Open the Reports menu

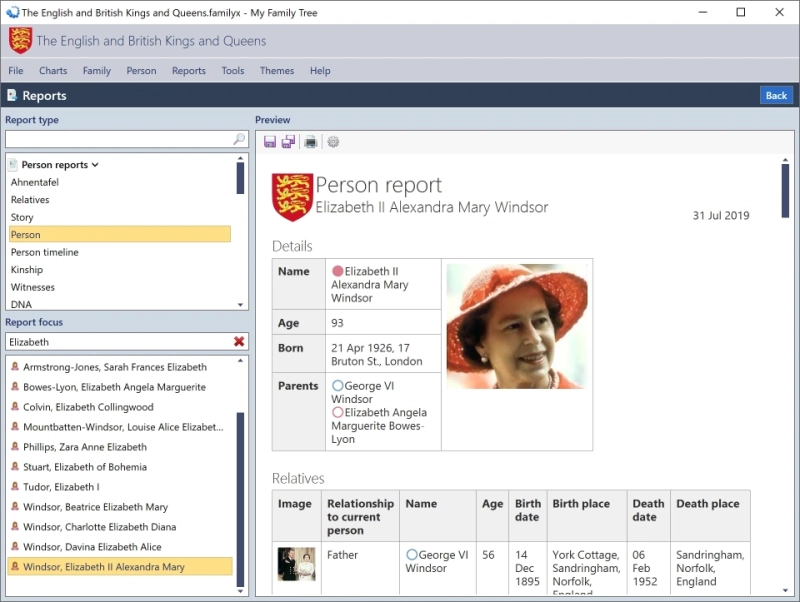point(189,70)
